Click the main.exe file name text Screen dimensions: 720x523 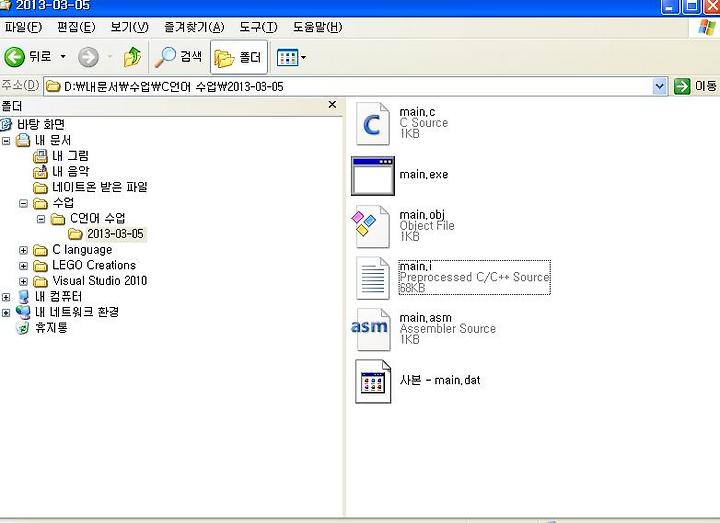pyautogui.click(x=424, y=174)
